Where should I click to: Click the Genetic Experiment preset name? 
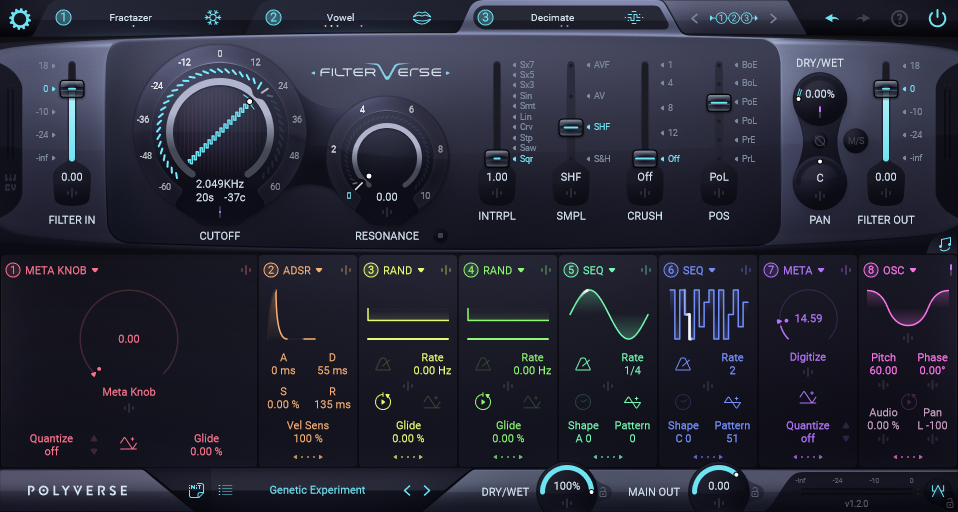(x=317, y=490)
